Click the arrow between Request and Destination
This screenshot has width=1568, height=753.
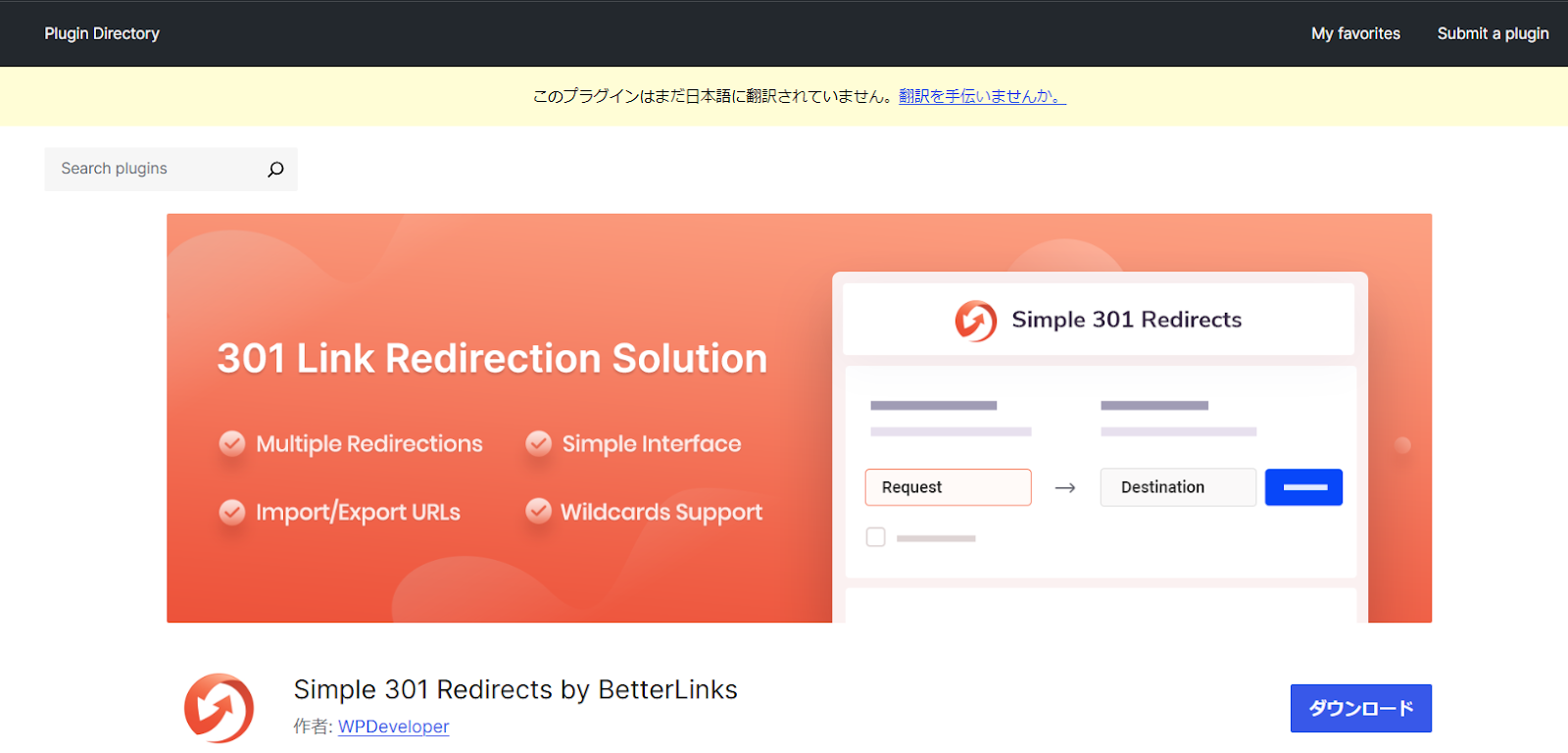tap(1065, 487)
